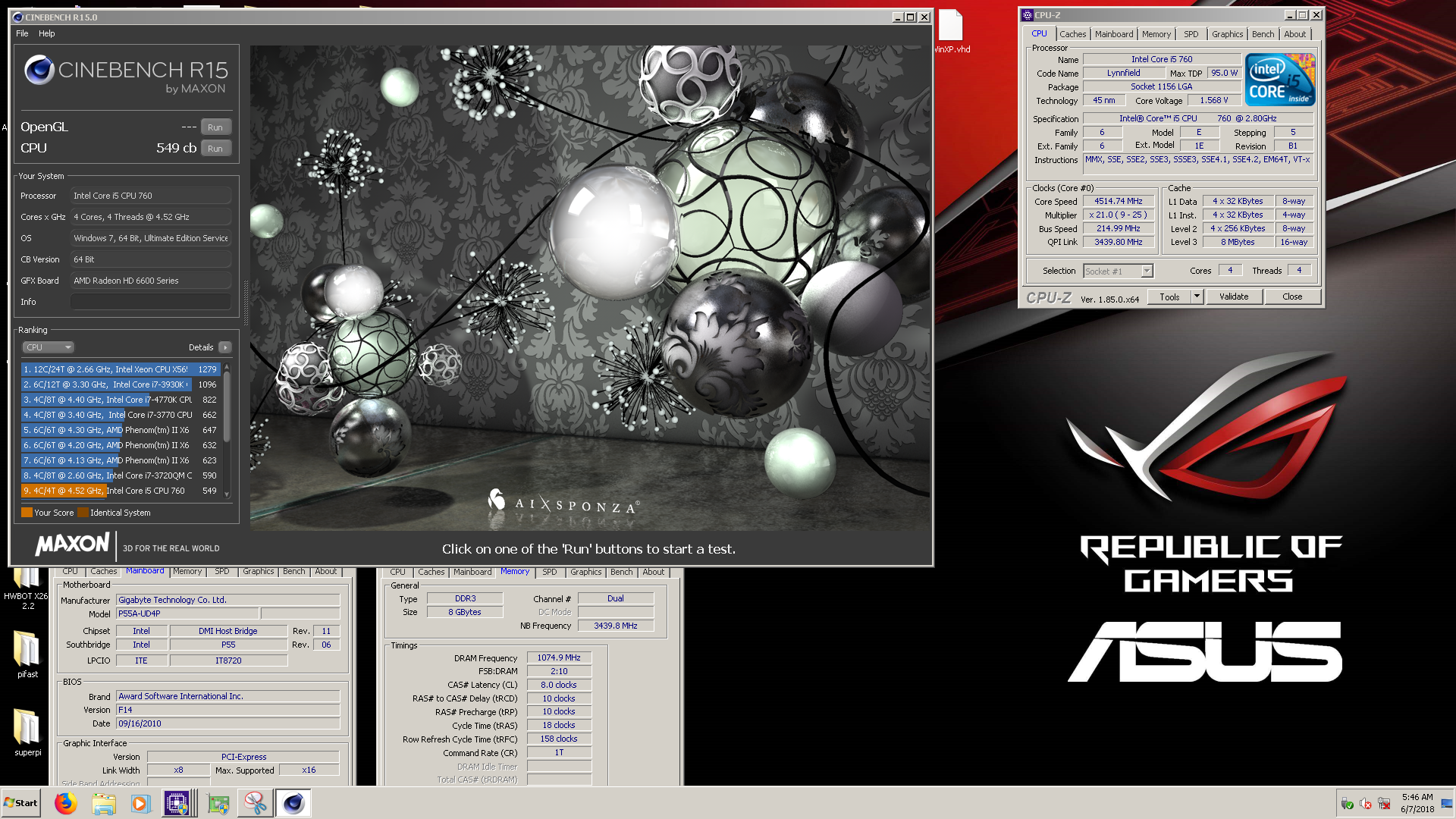Image resolution: width=1456 pixels, height=819 pixels.
Task: Click the Your Score orange legend swatch
Action: 27,513
